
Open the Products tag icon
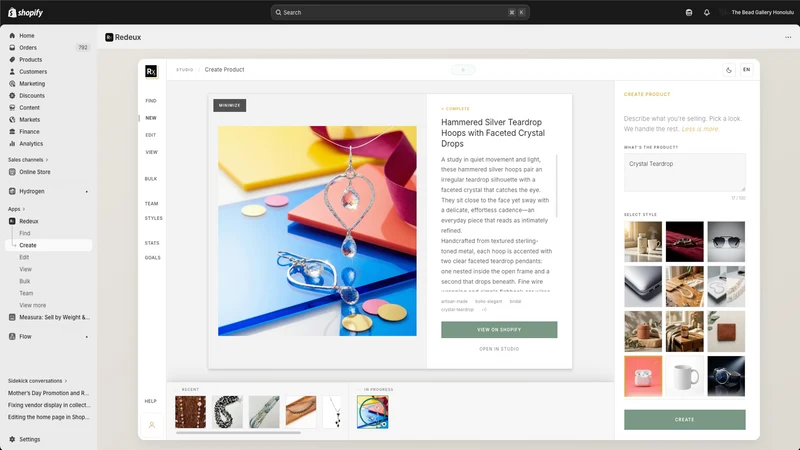(x=12, y=60)
